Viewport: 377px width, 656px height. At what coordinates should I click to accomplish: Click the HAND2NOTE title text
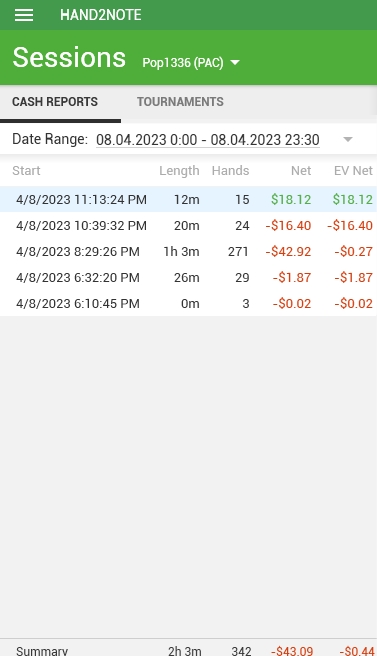101,15
